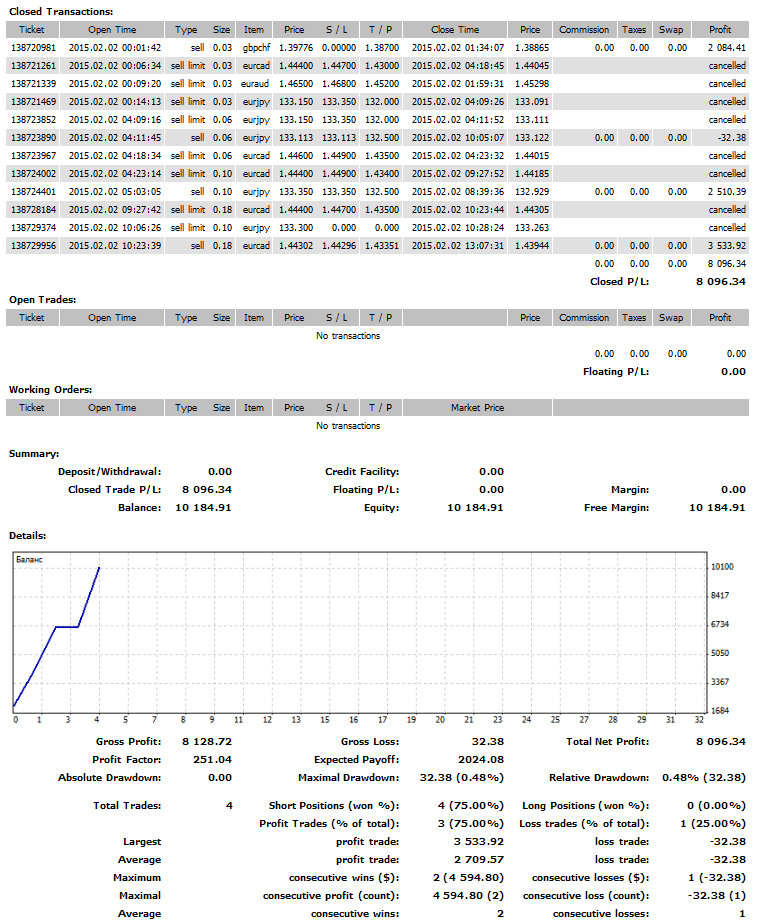
Task: Click profit value 2 510.39
Action: (727, 192)
